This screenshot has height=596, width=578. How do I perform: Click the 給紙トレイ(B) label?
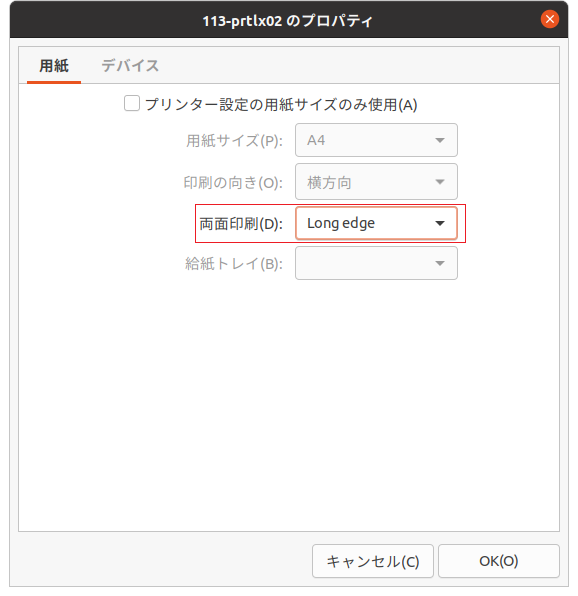coord(234,264)
